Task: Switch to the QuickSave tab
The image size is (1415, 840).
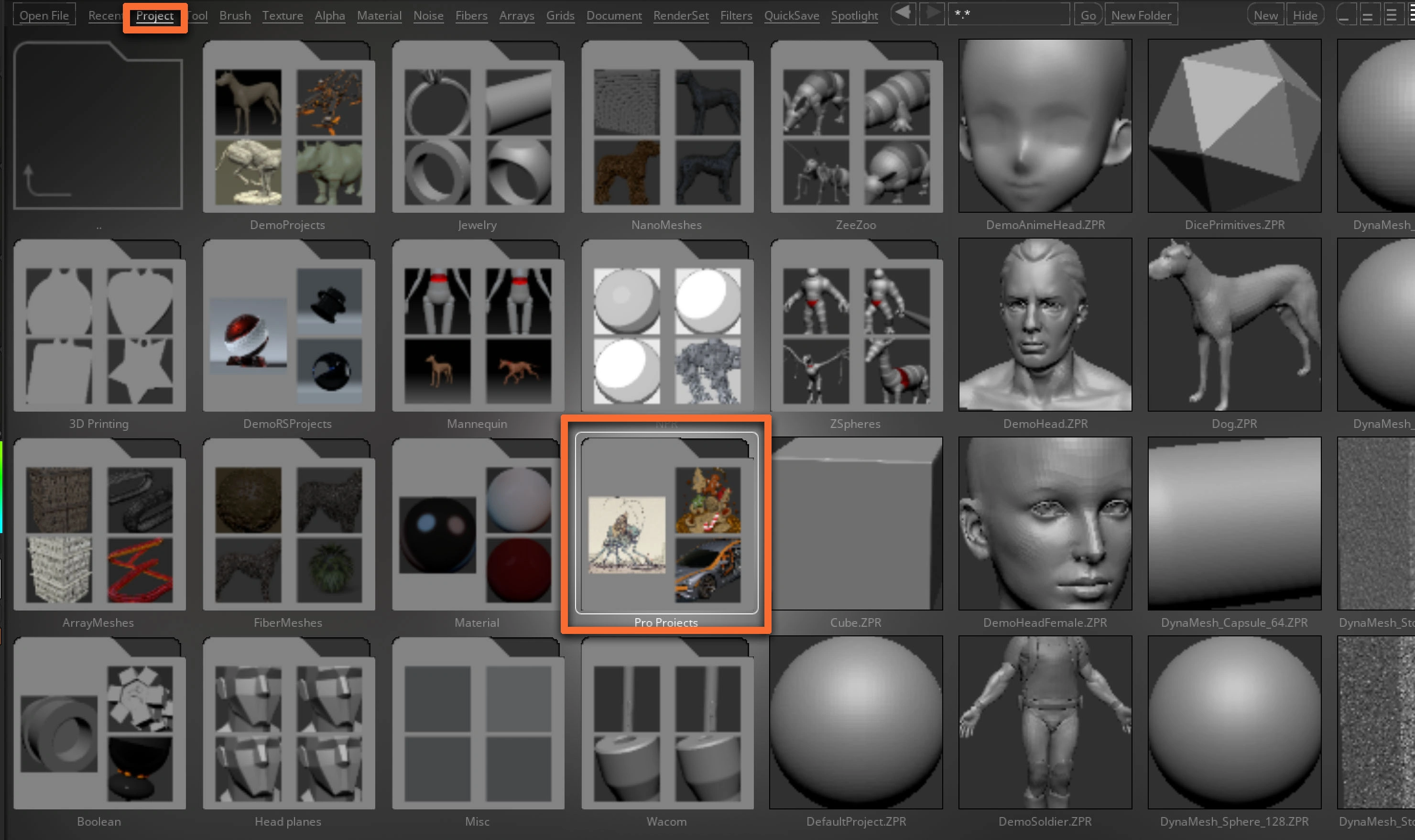Action: click(x=792, y=16)
